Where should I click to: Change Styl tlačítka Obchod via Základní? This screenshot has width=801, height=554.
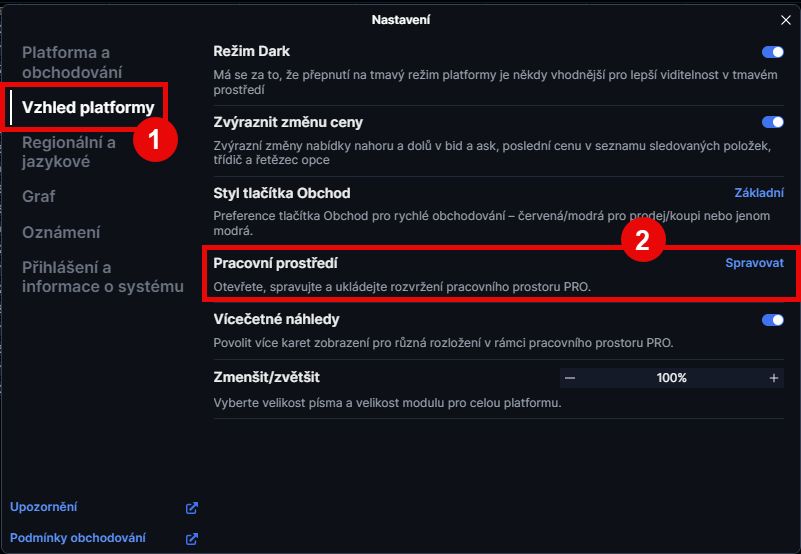(x=759, y=193)
